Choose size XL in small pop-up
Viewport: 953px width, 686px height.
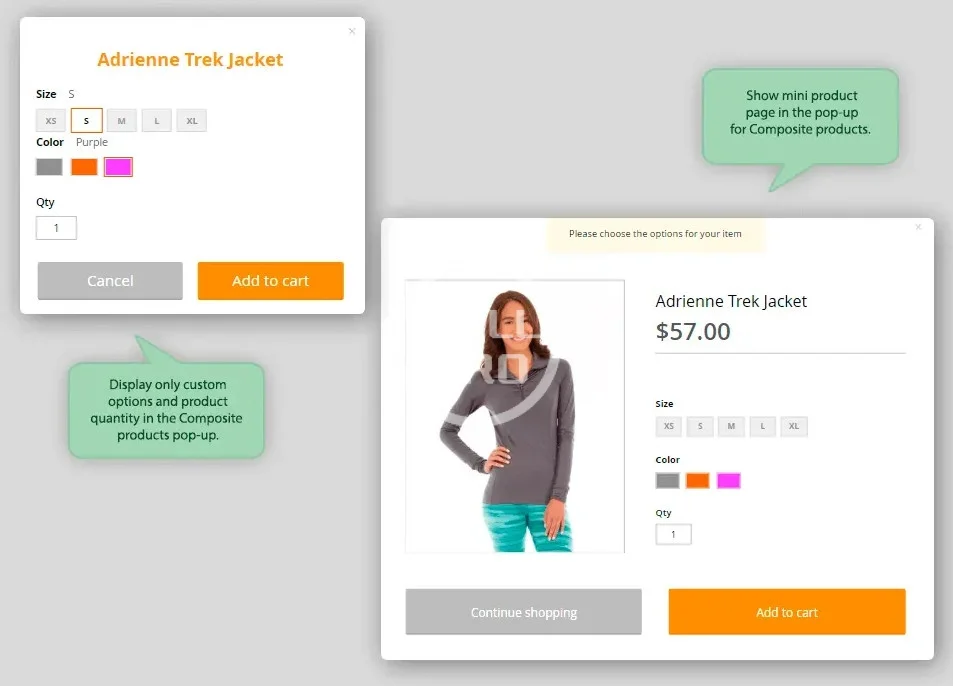191,121
